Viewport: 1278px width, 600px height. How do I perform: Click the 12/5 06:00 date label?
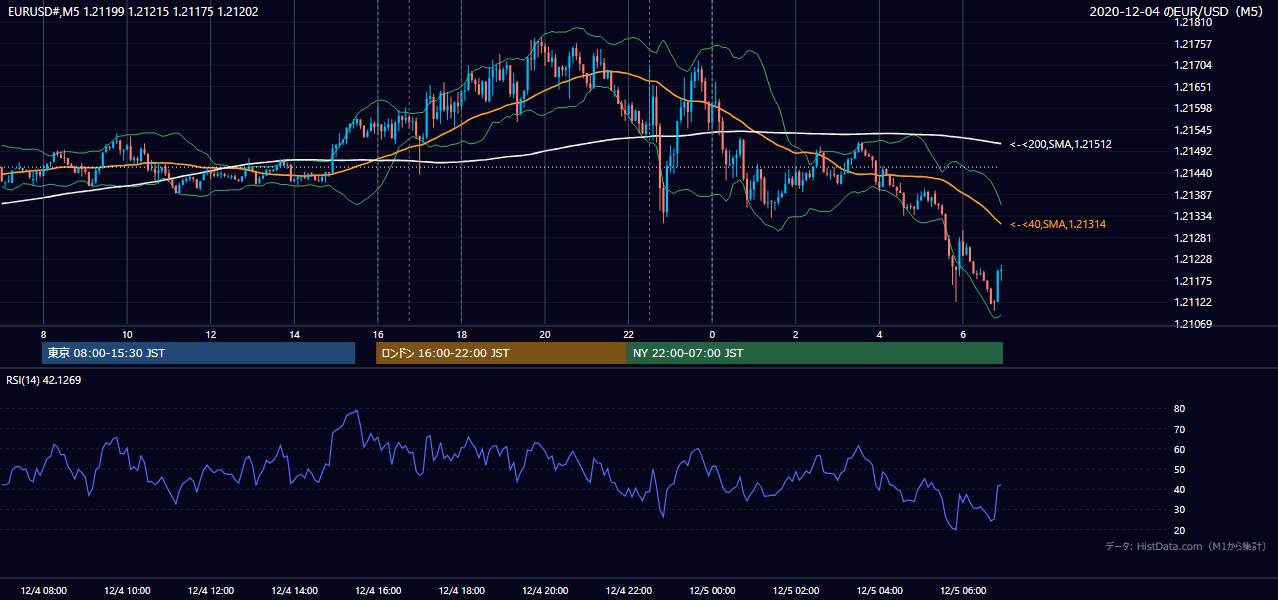pos(964,591)
